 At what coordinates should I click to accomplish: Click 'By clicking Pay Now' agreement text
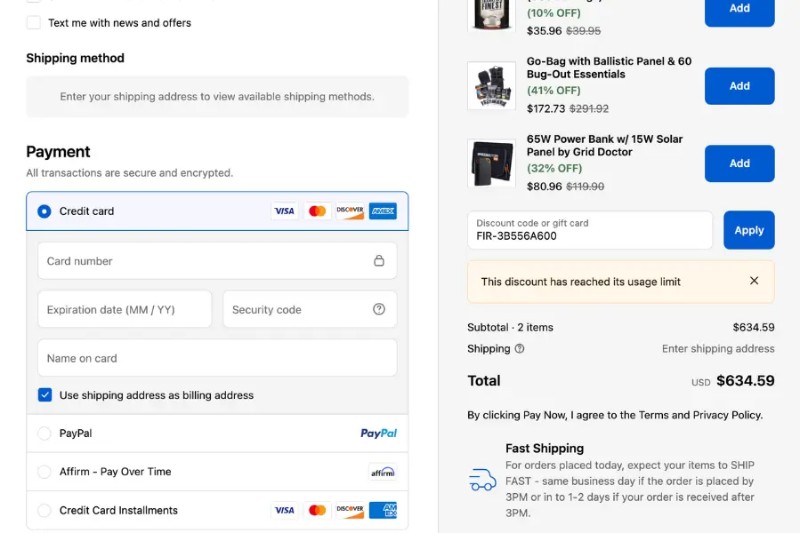pyautogui.click(x=615, y=415)
